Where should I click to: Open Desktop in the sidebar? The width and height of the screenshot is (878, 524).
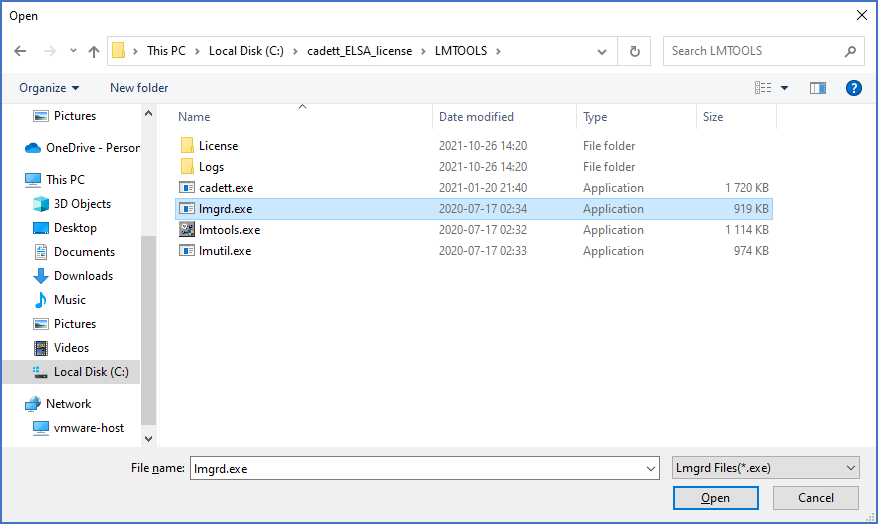coord(64,228)
